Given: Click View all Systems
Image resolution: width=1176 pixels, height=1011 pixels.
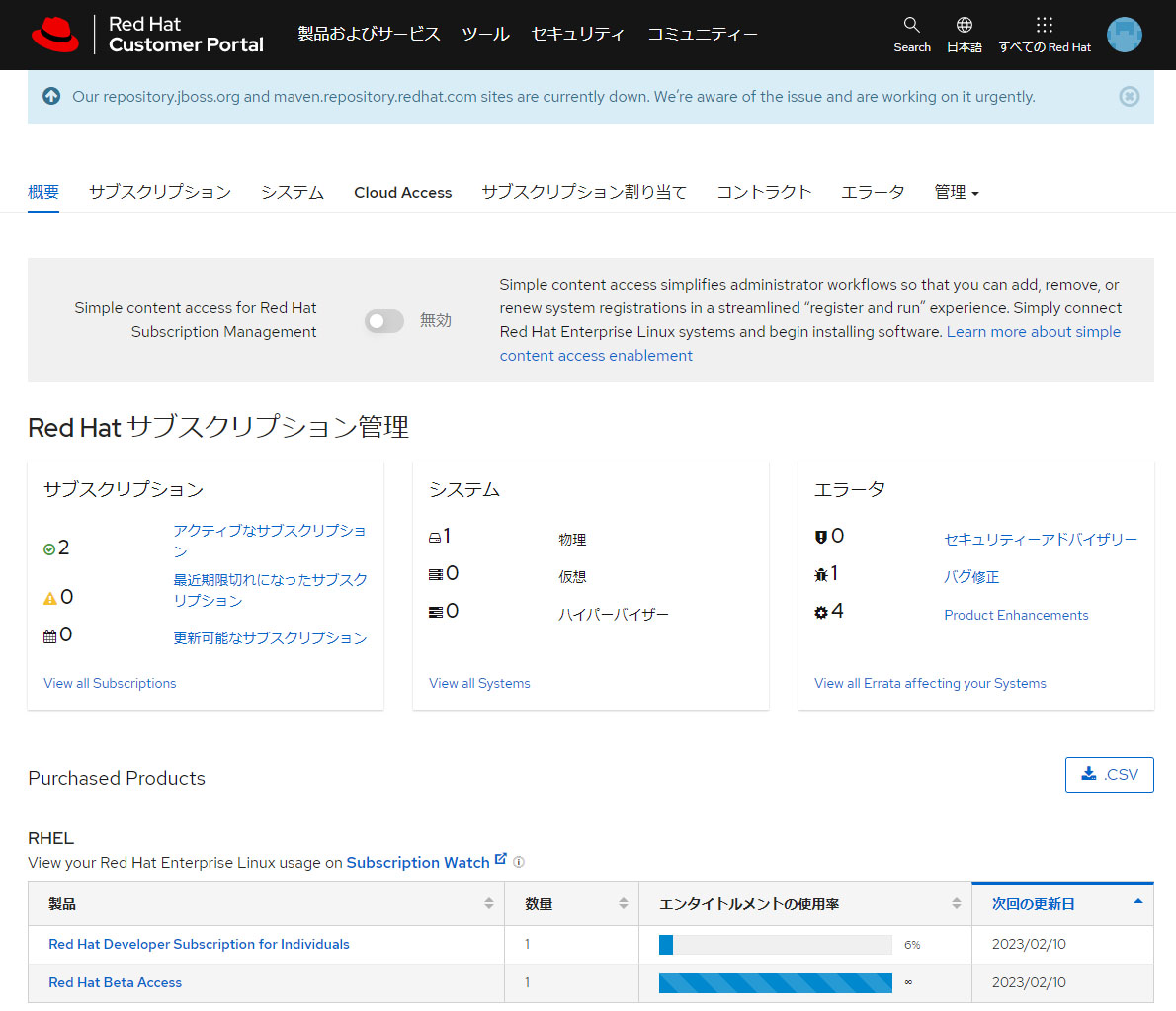Looking at the screenshot, I should [x=479, y=683].
